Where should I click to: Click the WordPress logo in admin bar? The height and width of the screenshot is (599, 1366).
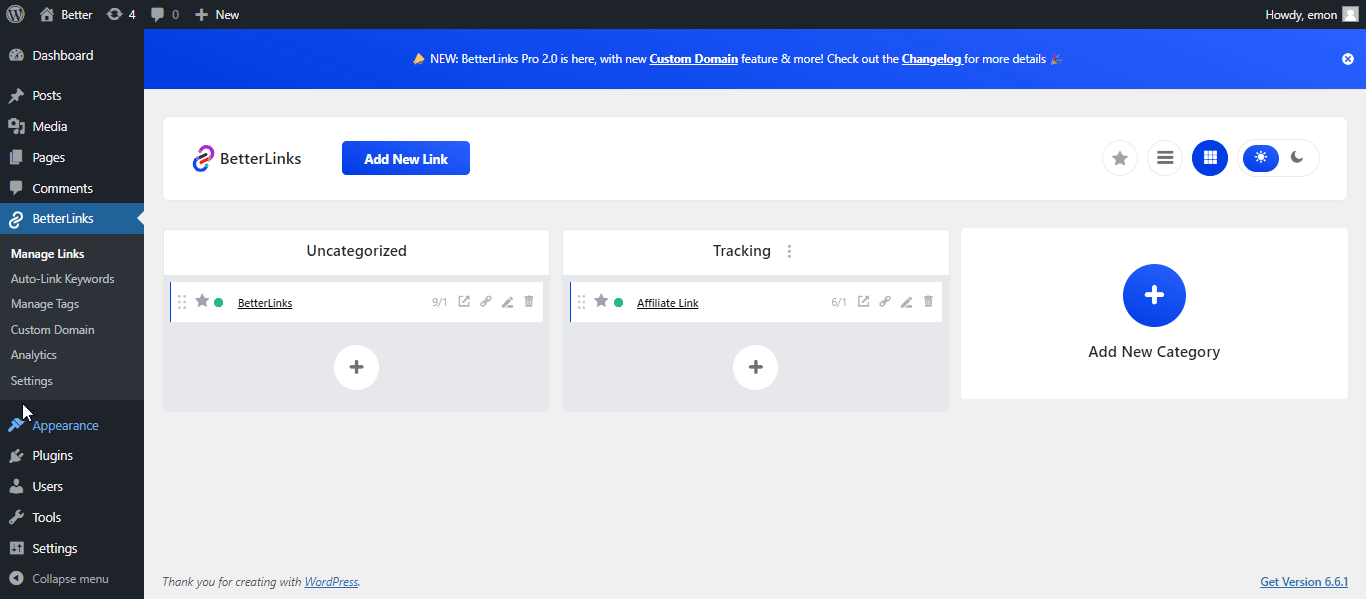pyautogui.click(x=13, y=14)
